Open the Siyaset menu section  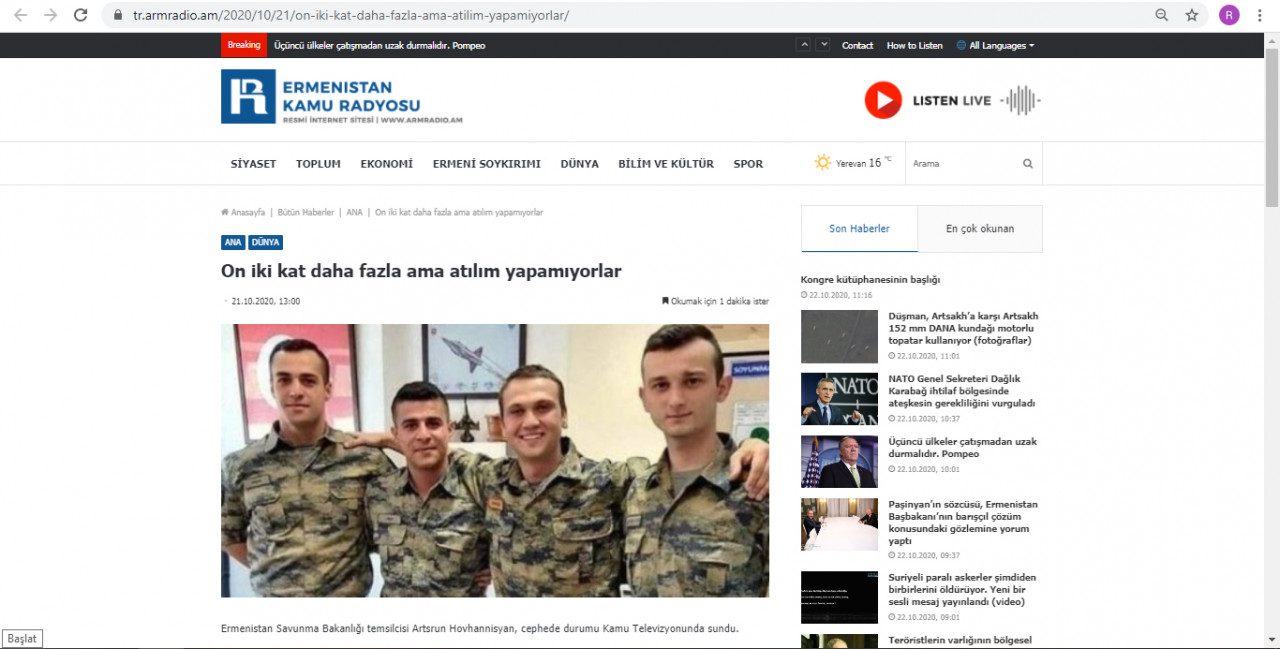pyautogui.click(x=253, y=164)
